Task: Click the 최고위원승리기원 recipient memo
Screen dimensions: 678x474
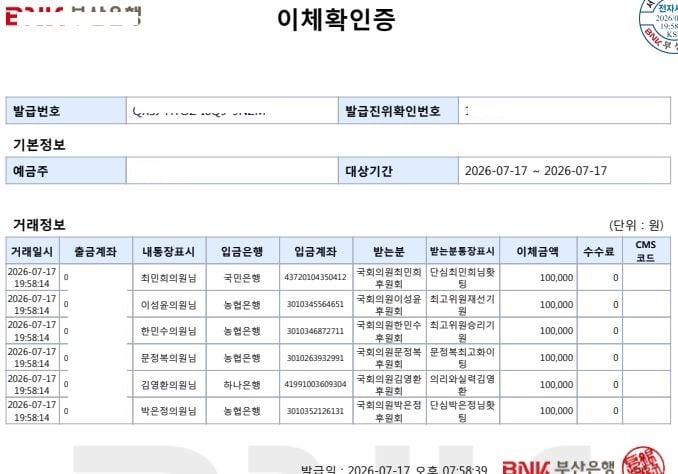Action: [462, 331]
